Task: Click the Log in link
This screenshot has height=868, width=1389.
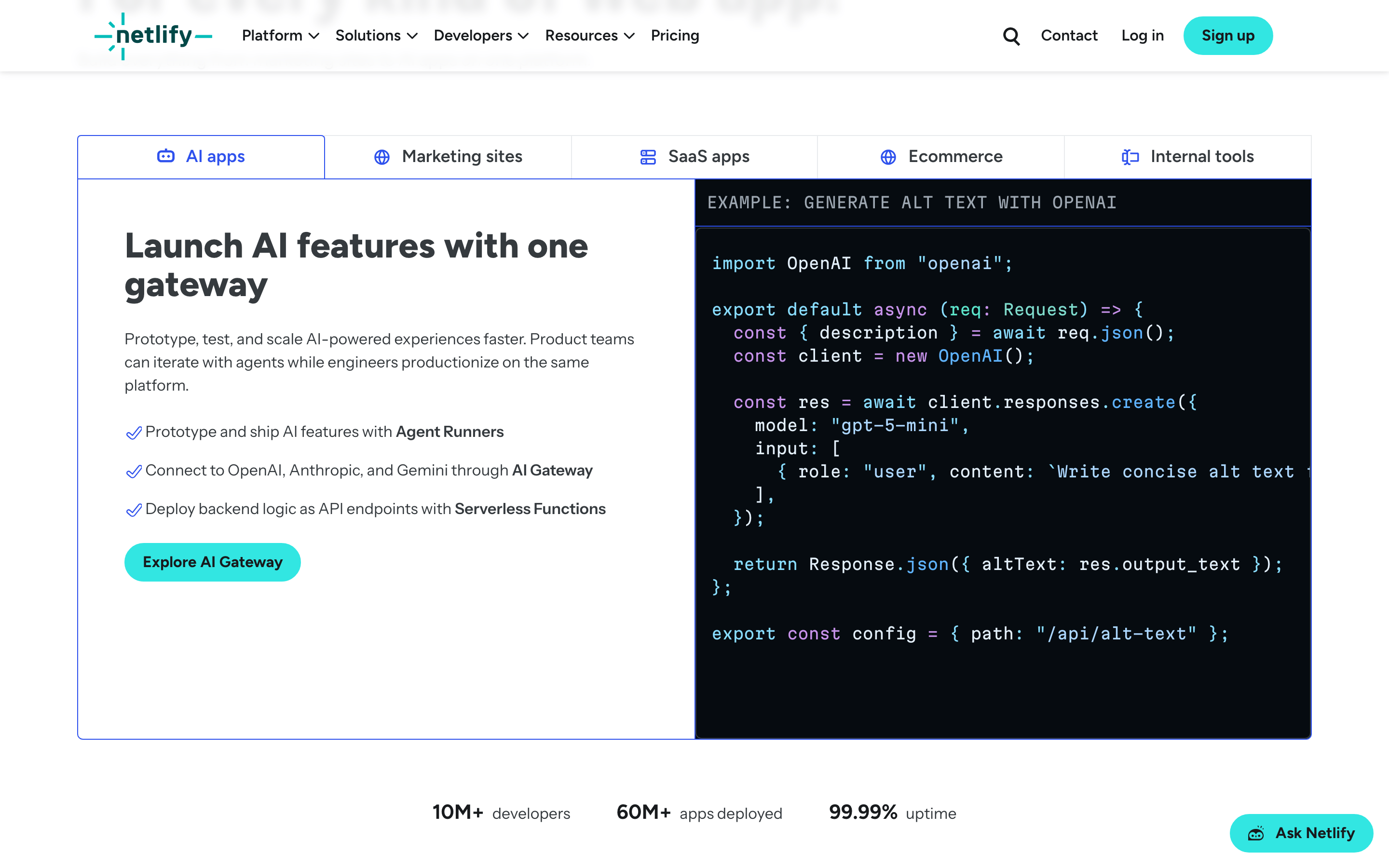Action: [x=1142, y=36]
